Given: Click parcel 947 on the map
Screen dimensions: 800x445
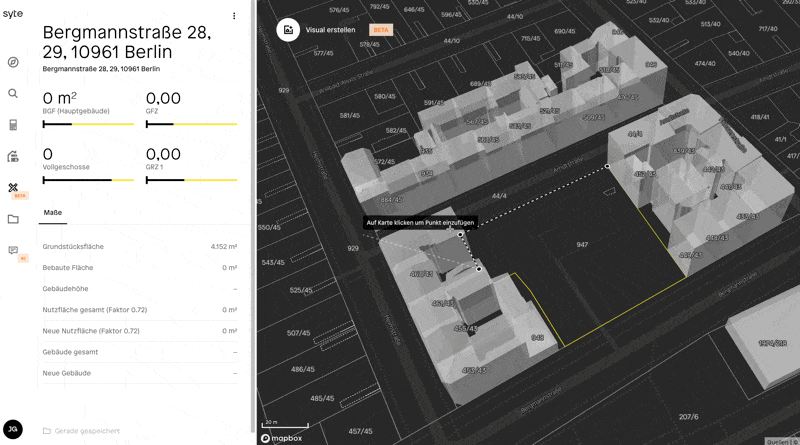Looking at the screenshot, I should [x=582, y=244].
